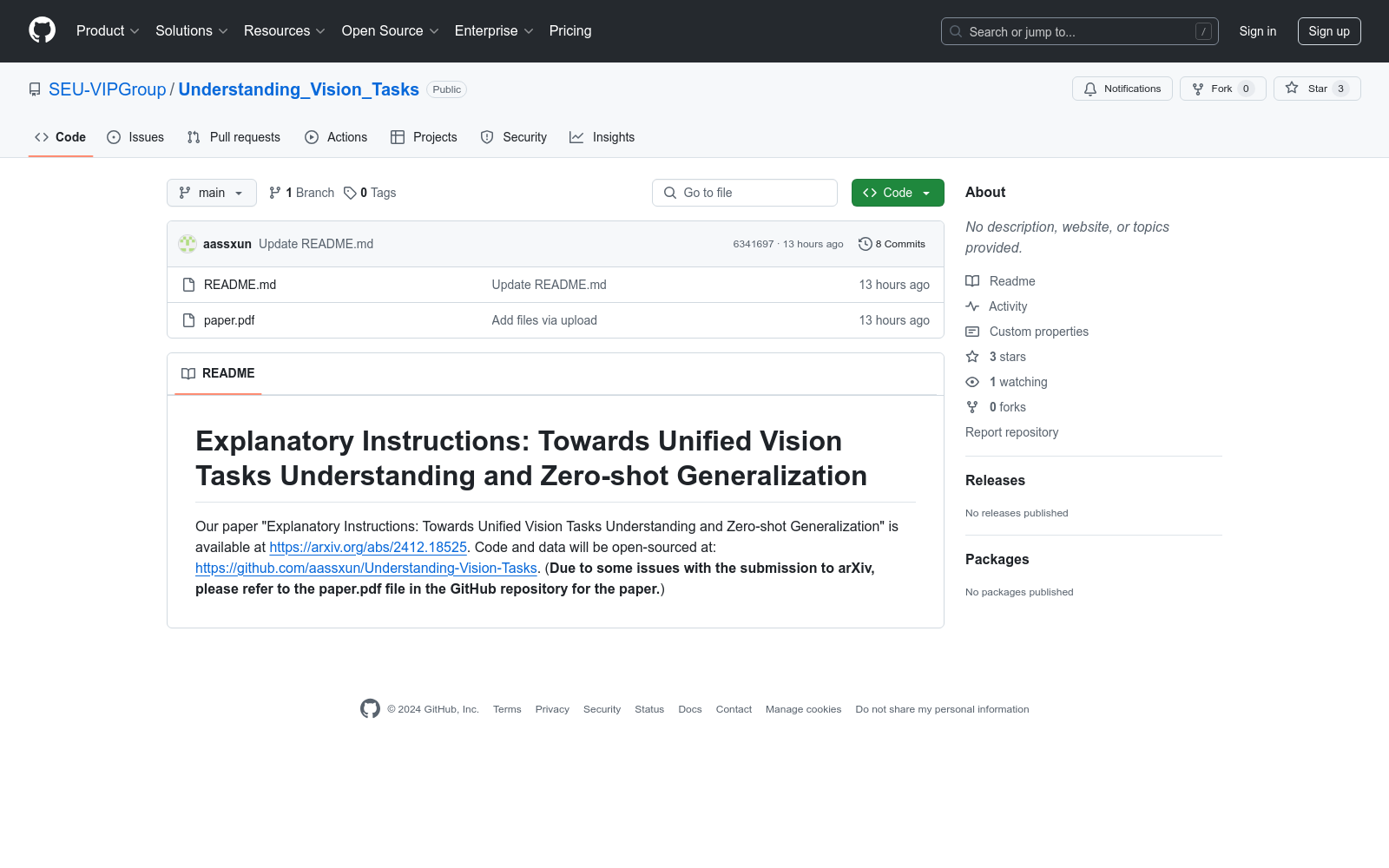Viewport: 1389px width, 868px height.
Task: Open the Actions tab
Action: point(336,137)
